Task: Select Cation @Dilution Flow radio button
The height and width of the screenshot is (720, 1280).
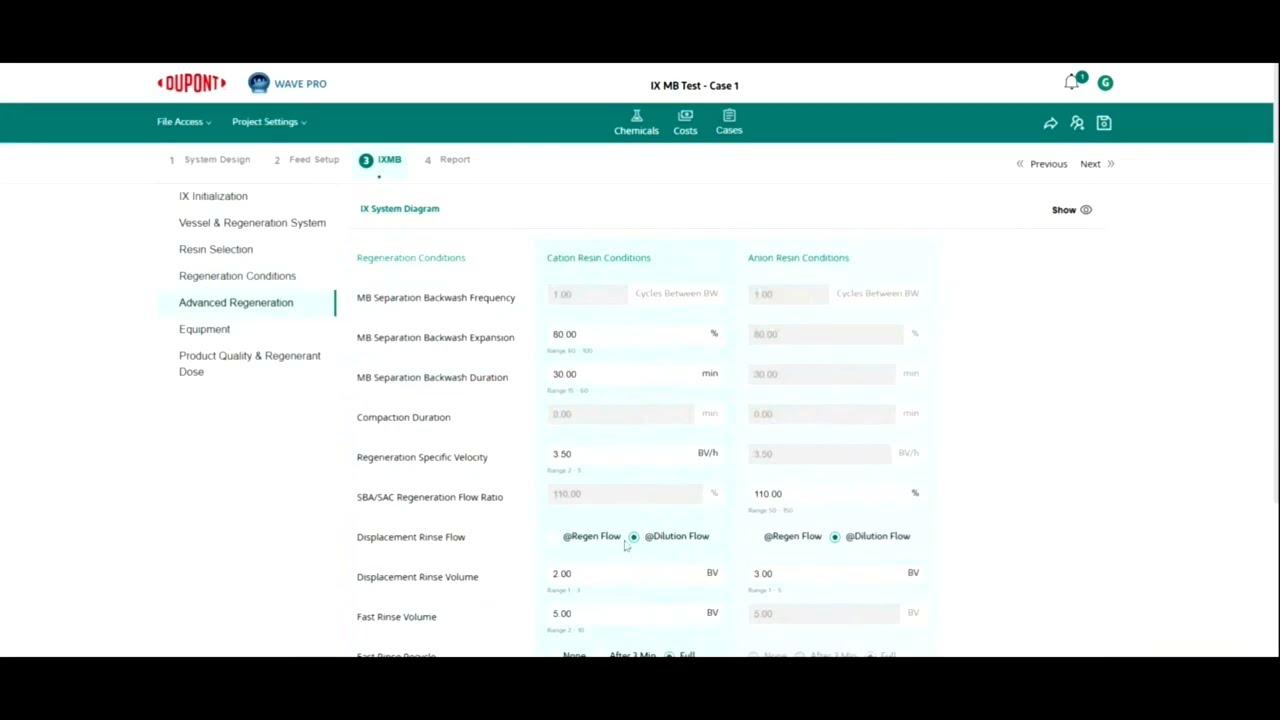Action: (634, 537)
